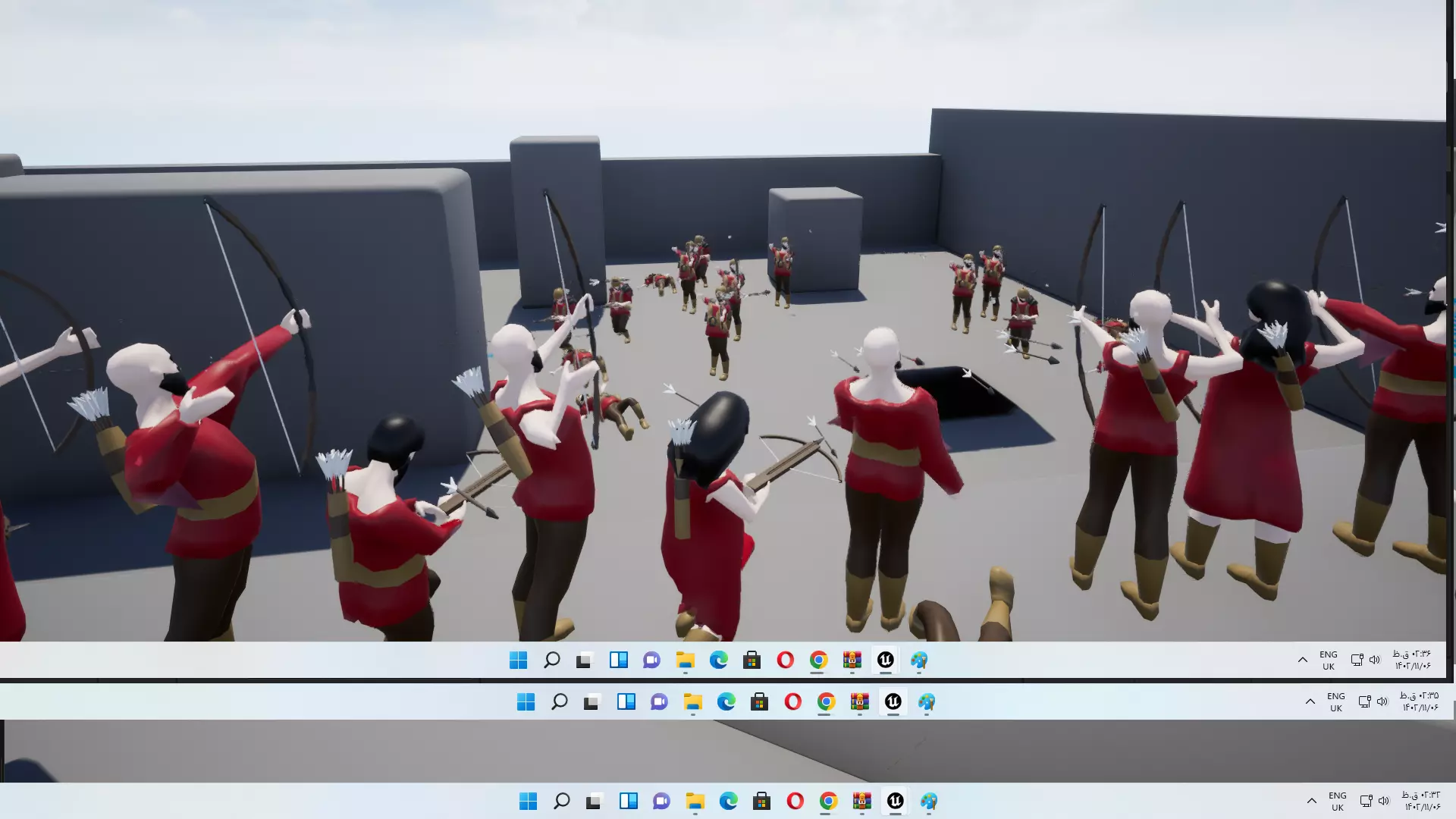The image size is (1456, 819).
Task: Launch Google Chrome from the bottom taskbar
Action: 828,801
